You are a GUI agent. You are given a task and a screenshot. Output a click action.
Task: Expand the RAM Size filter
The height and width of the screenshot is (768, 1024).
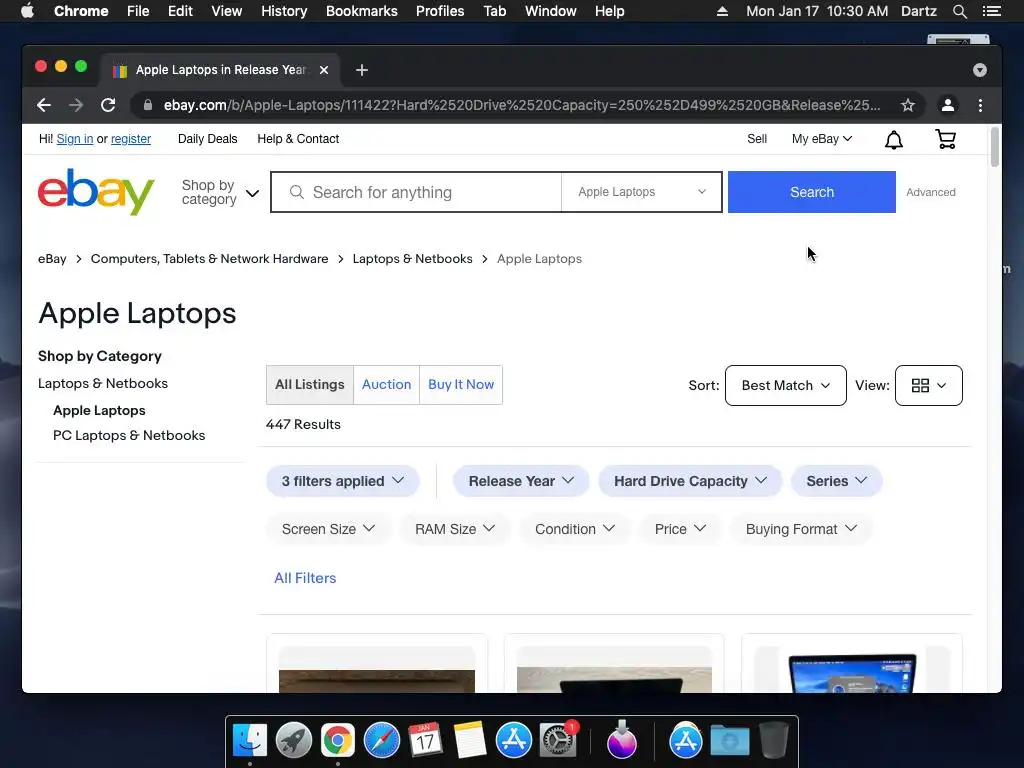point(455,529)
